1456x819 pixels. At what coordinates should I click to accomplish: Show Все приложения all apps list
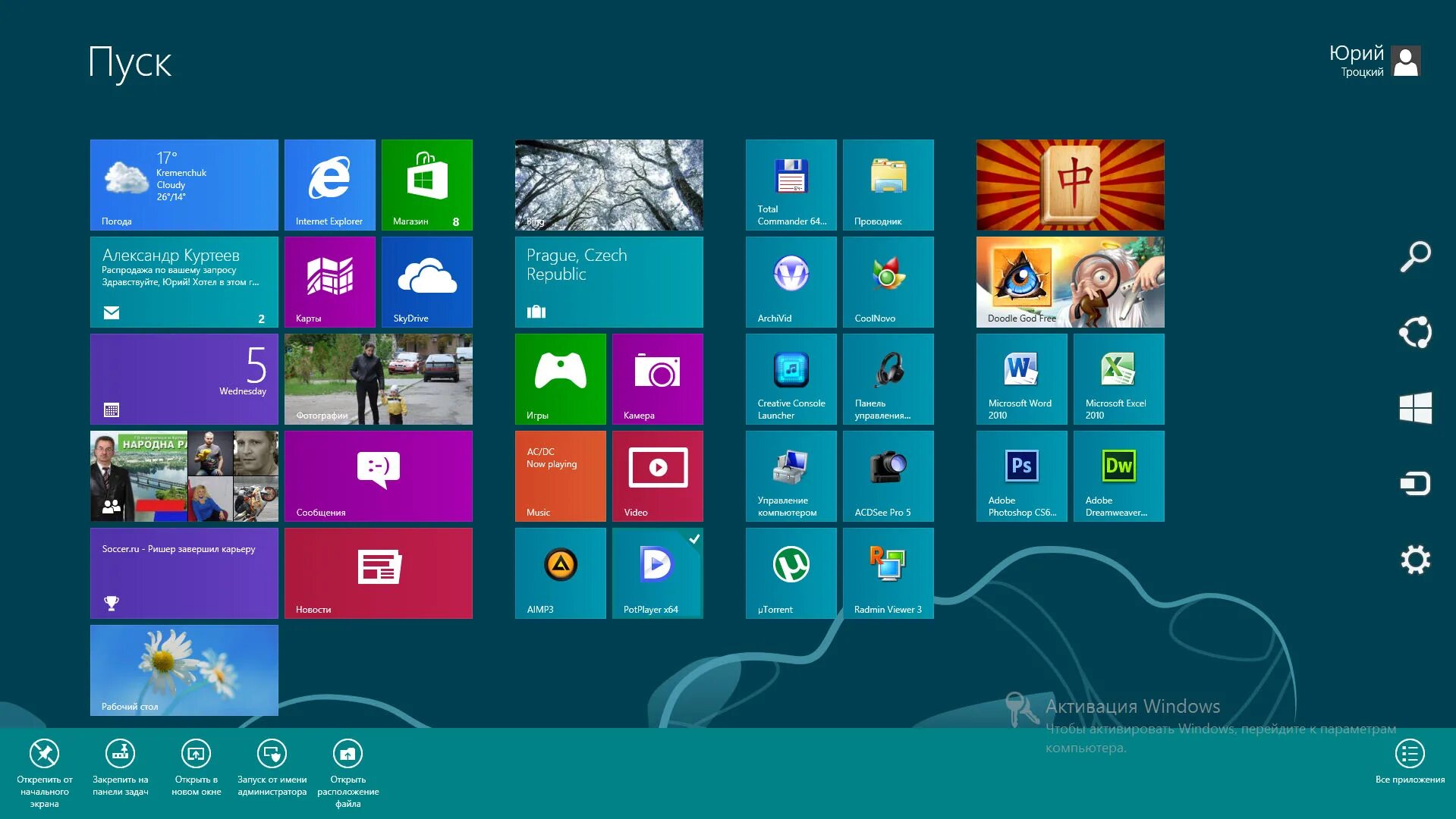point(1410,761)
